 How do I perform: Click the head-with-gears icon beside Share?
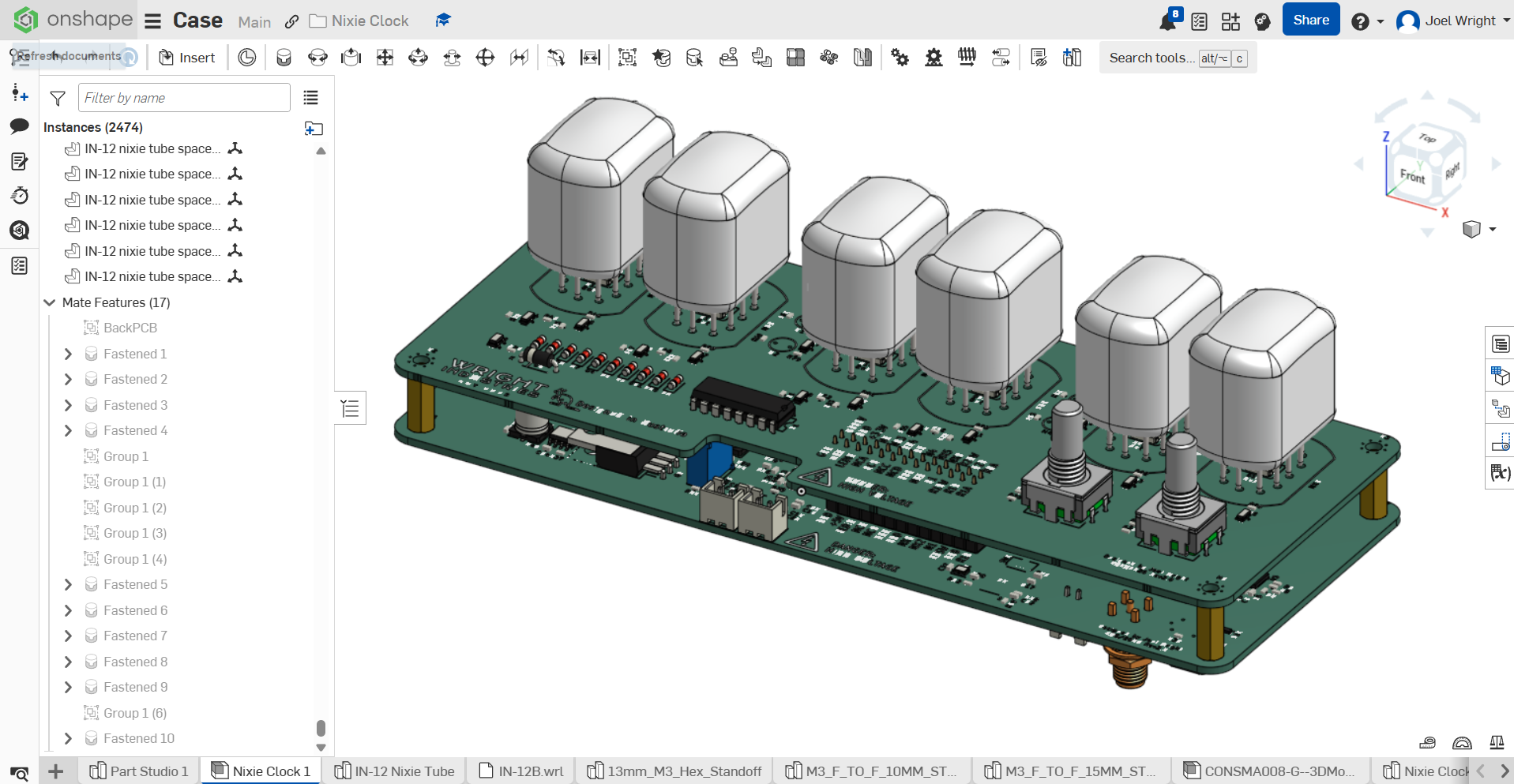1262,21
